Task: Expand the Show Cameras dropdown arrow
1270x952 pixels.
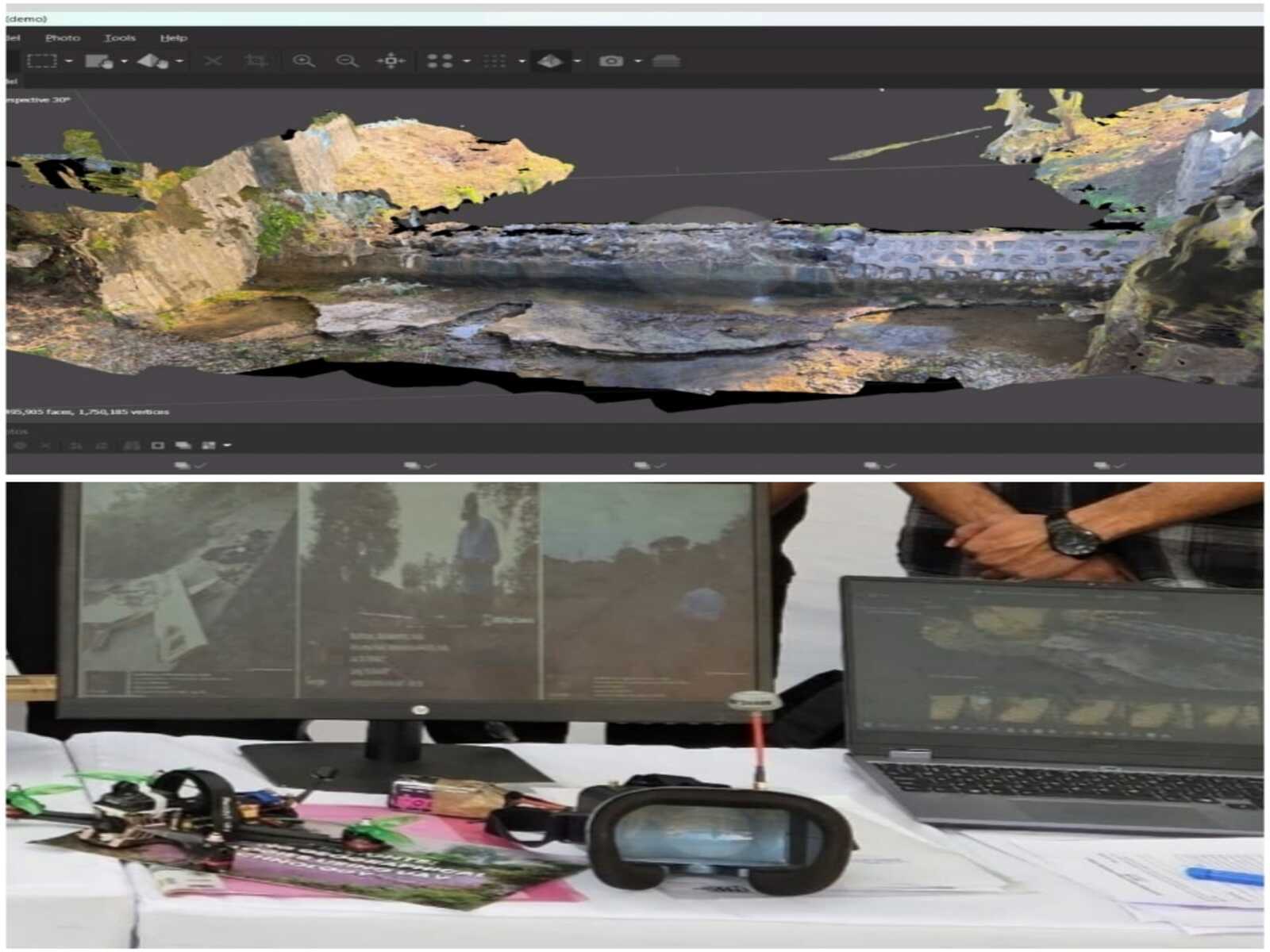Action: (637, 61)
